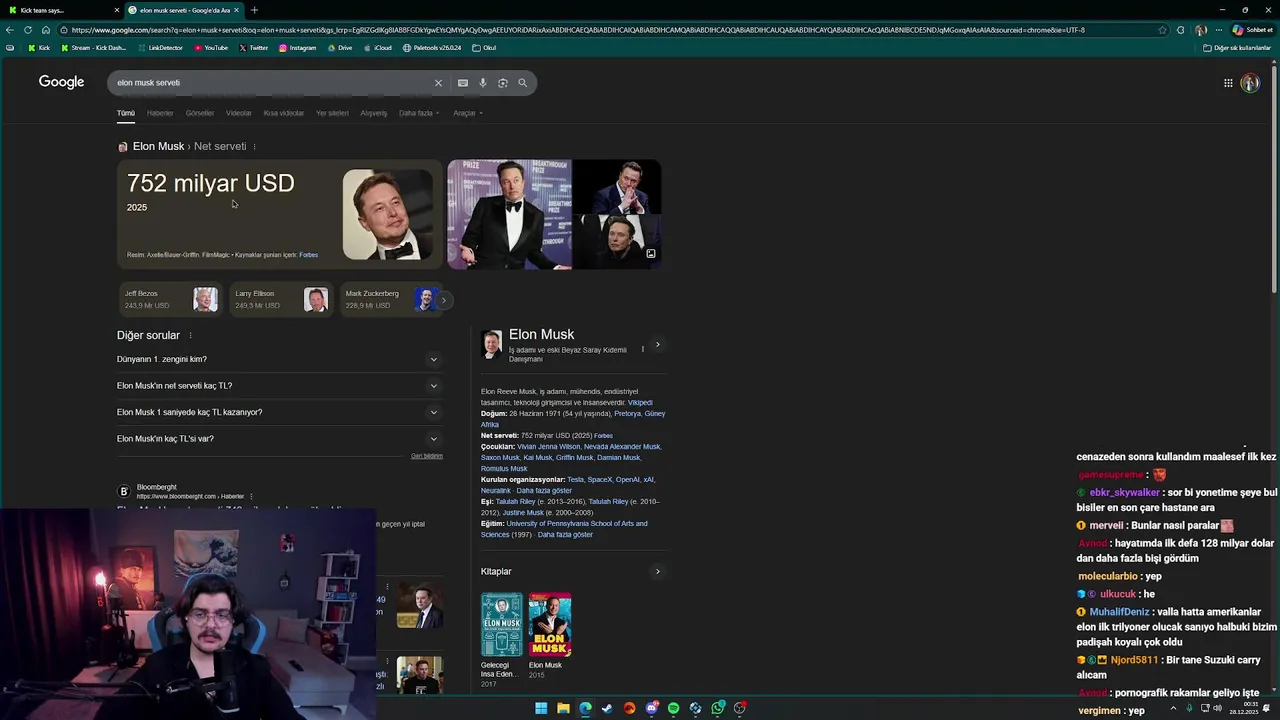Open the Google account avatar menu
Viewport: 1280px width, 720px height.
(1250, 83)
